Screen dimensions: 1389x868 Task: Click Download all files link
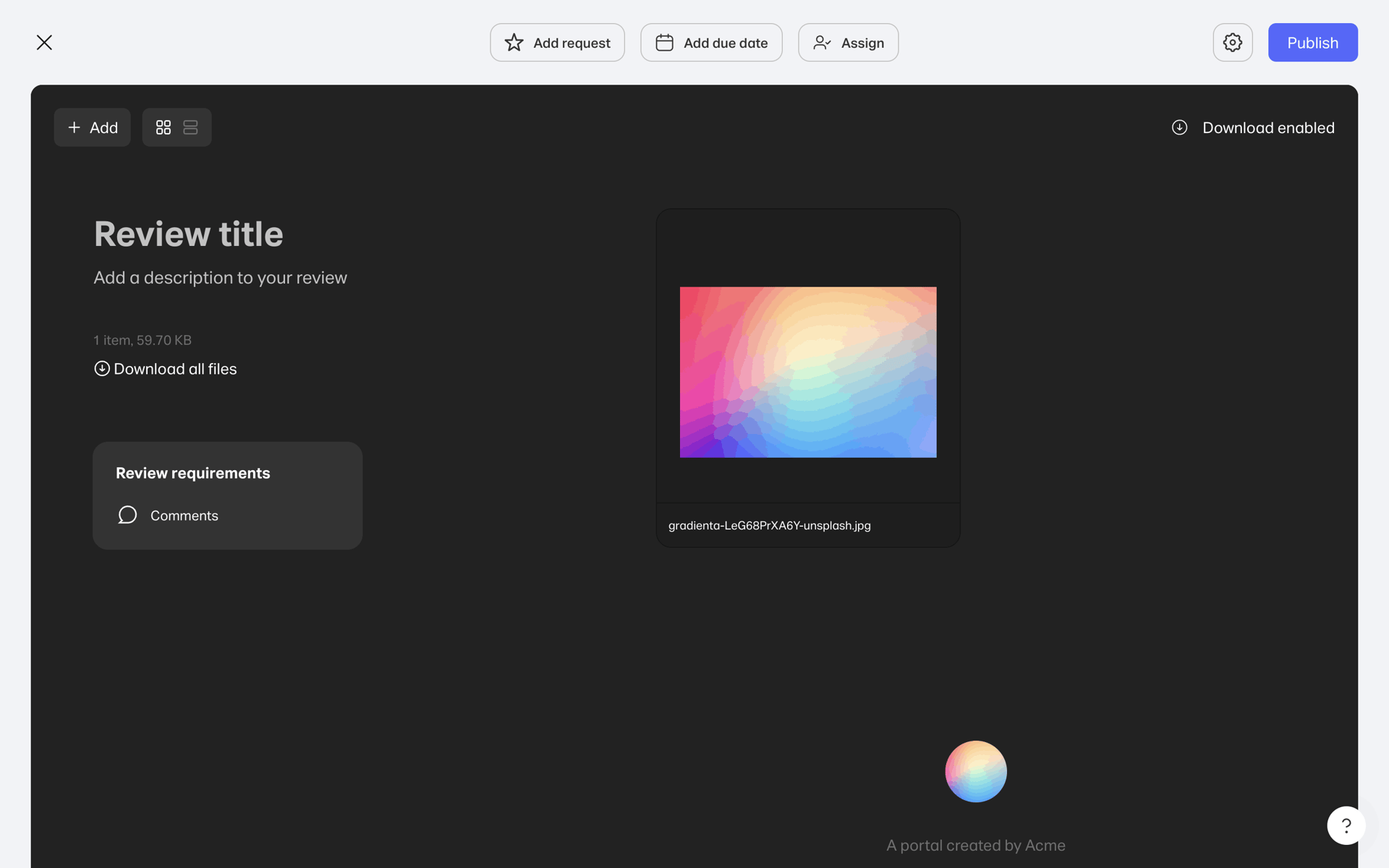pos(166,369)
